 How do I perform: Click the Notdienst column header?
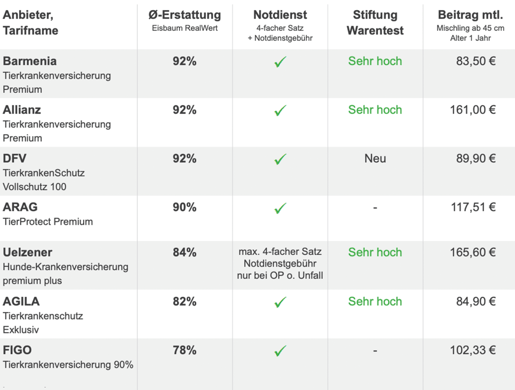[280, 15]
